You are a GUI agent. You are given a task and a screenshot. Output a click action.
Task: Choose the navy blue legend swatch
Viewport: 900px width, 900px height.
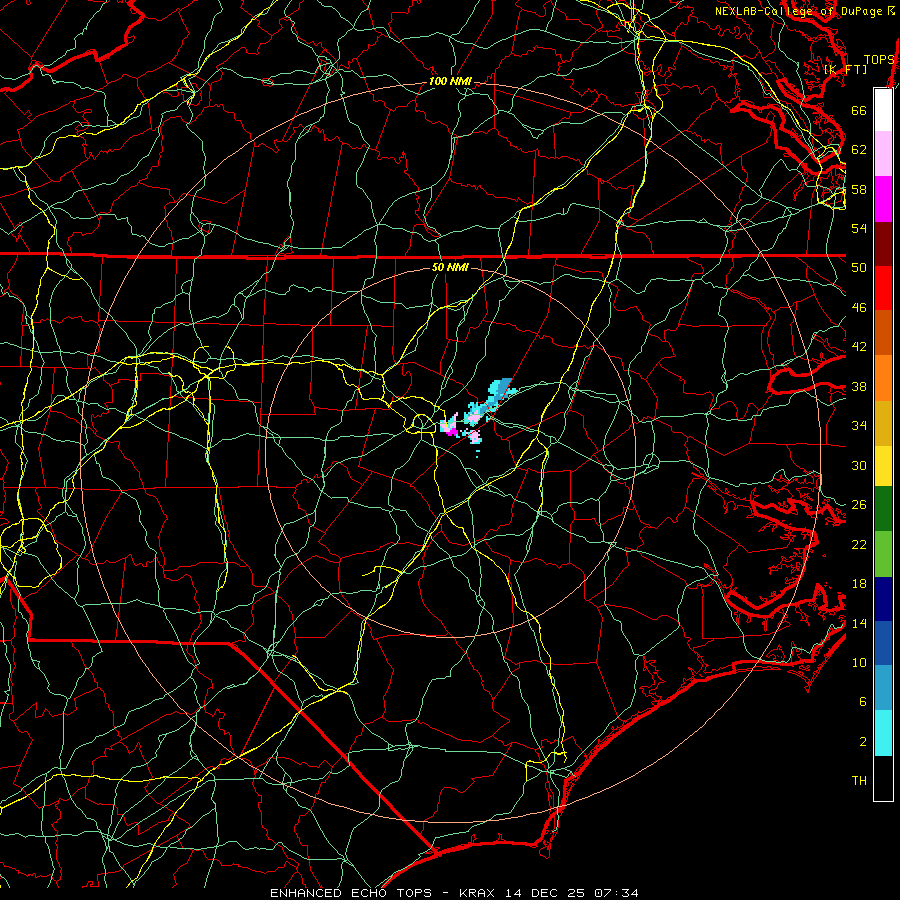coord(883,599)
